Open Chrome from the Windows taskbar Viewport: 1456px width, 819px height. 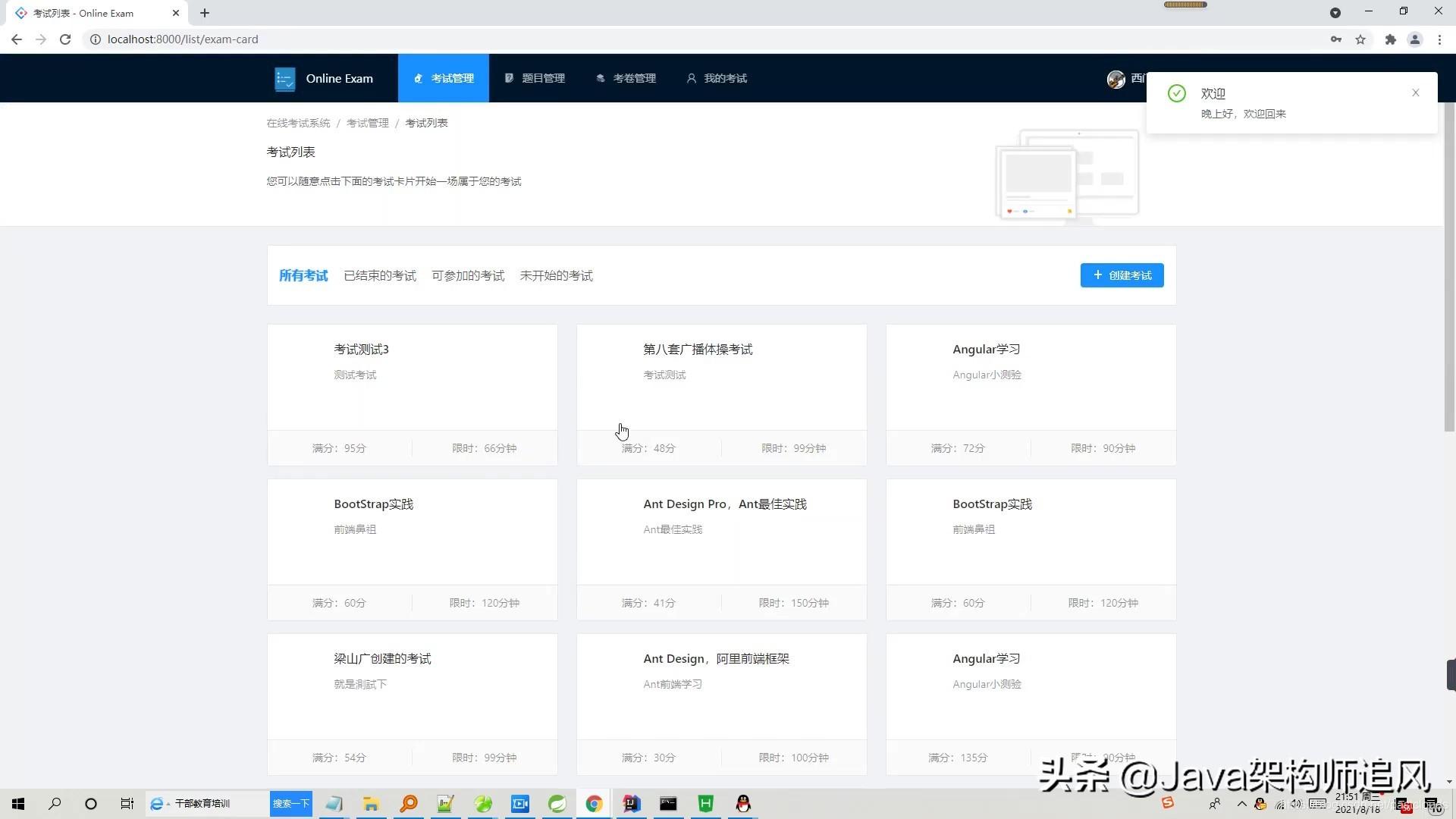(594, 804)
